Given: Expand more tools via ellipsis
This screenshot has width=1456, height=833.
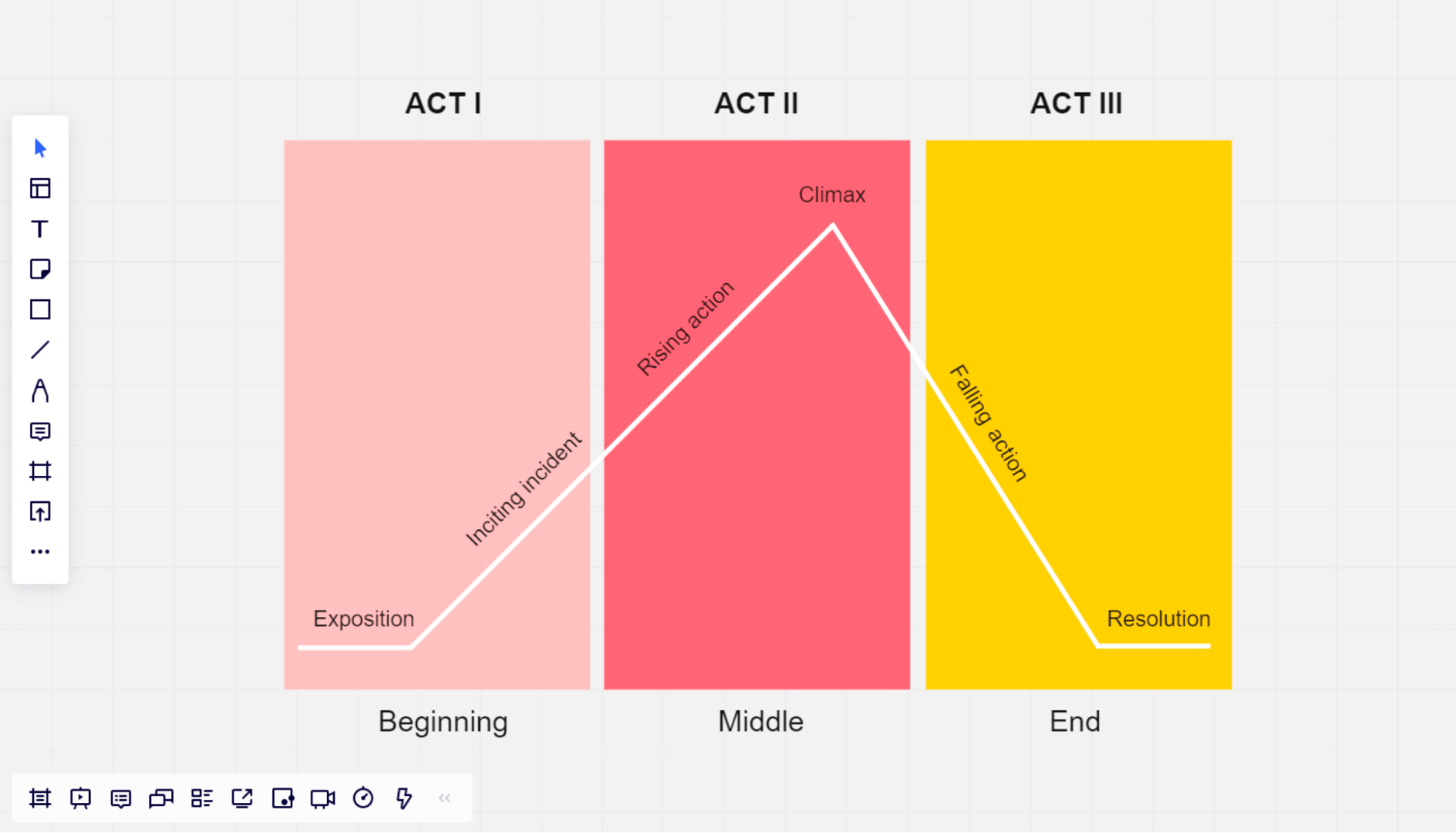Looking at the screenshot, I should [40, 550].
